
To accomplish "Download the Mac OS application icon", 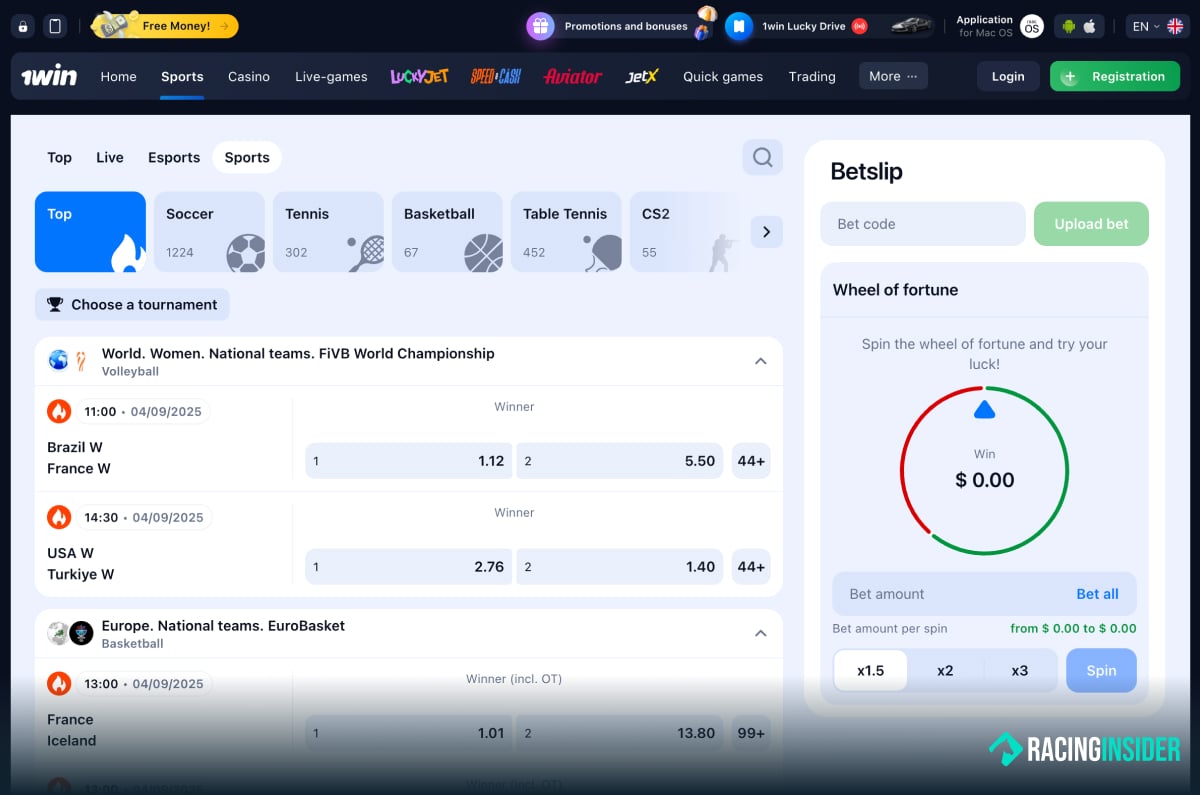I will tap(1032, 27).
